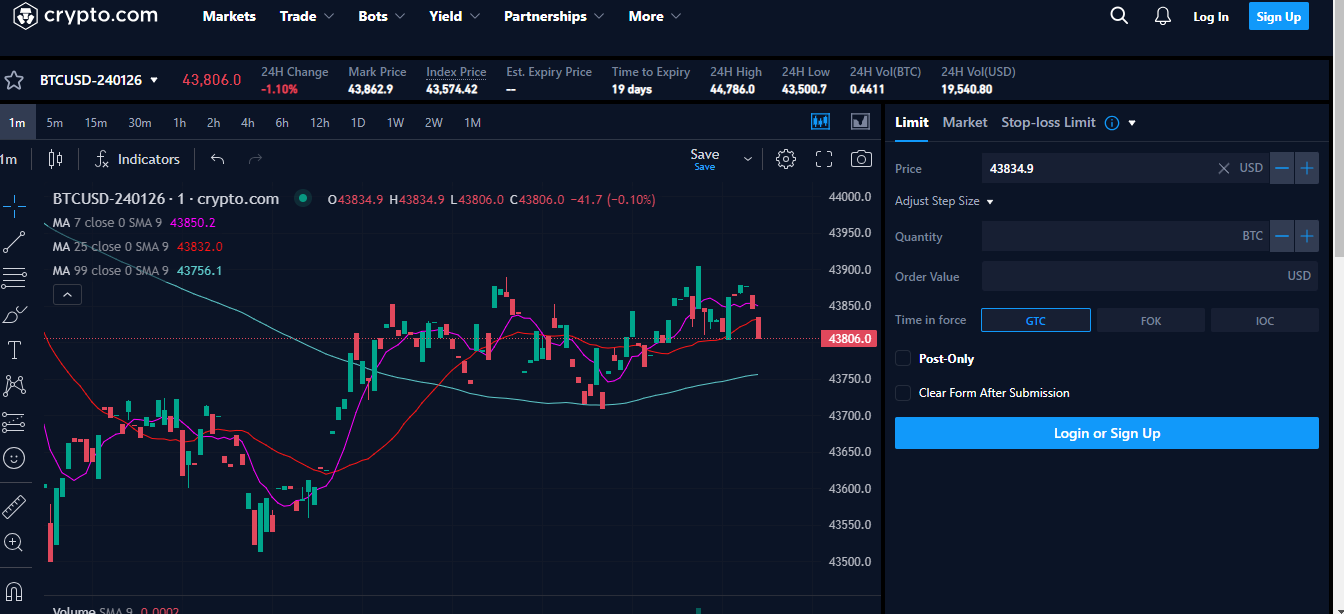Switch to the Limit order tab
Image resolution: width=1344 pixels, height=614 pixels.
(912, 122)
